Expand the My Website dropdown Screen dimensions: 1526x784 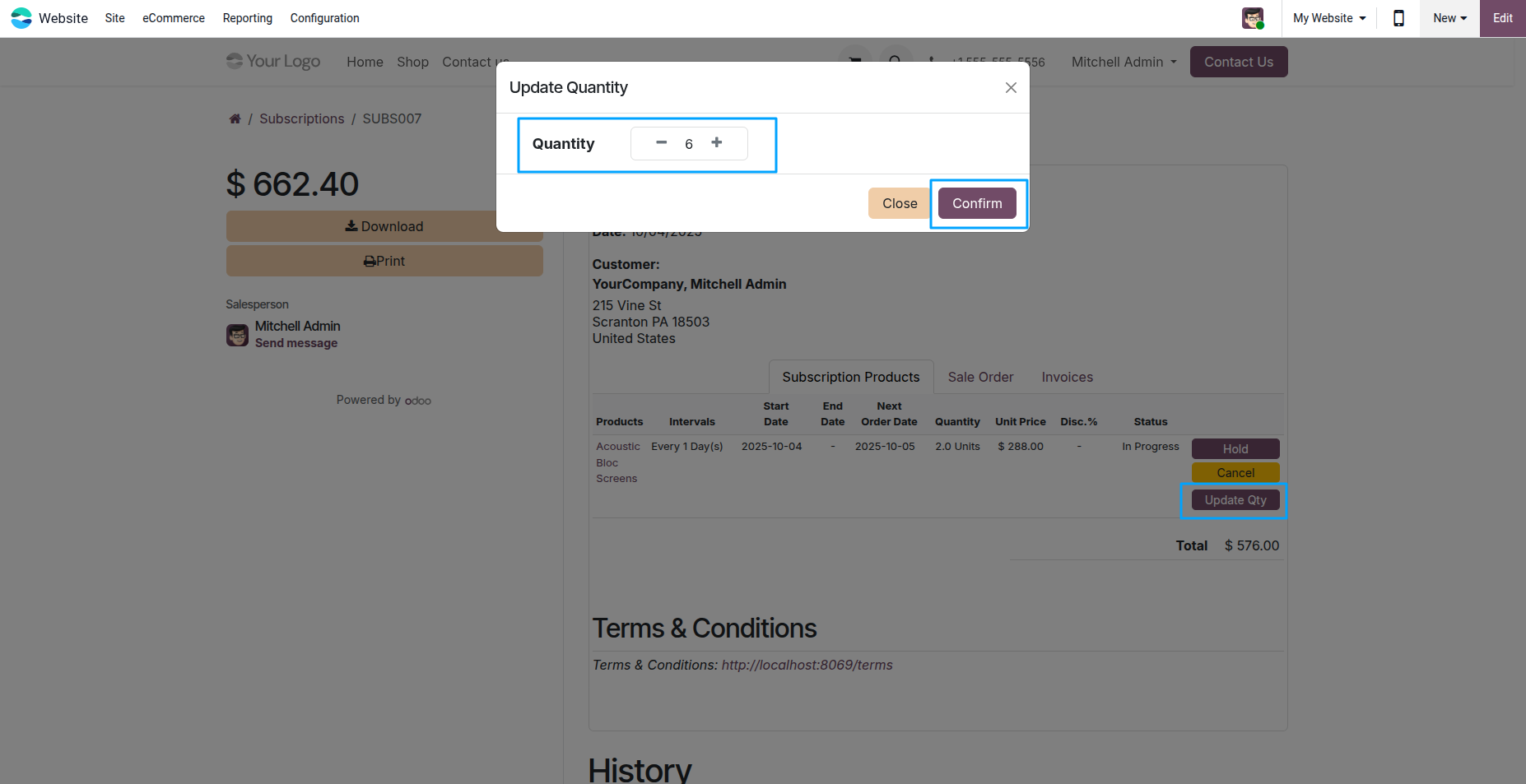(1329, 18)
